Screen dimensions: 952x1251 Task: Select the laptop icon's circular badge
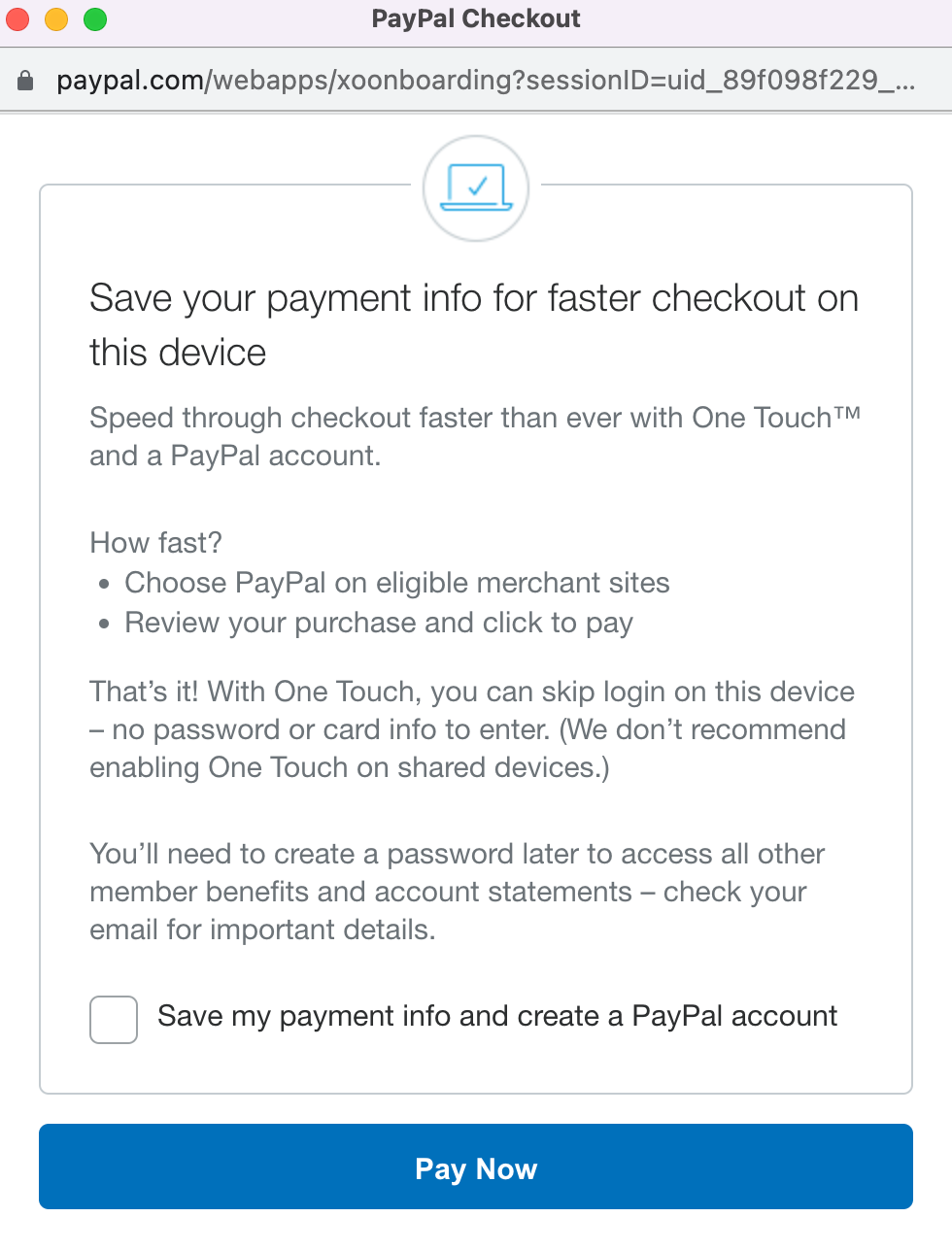(x=475, y=186)
